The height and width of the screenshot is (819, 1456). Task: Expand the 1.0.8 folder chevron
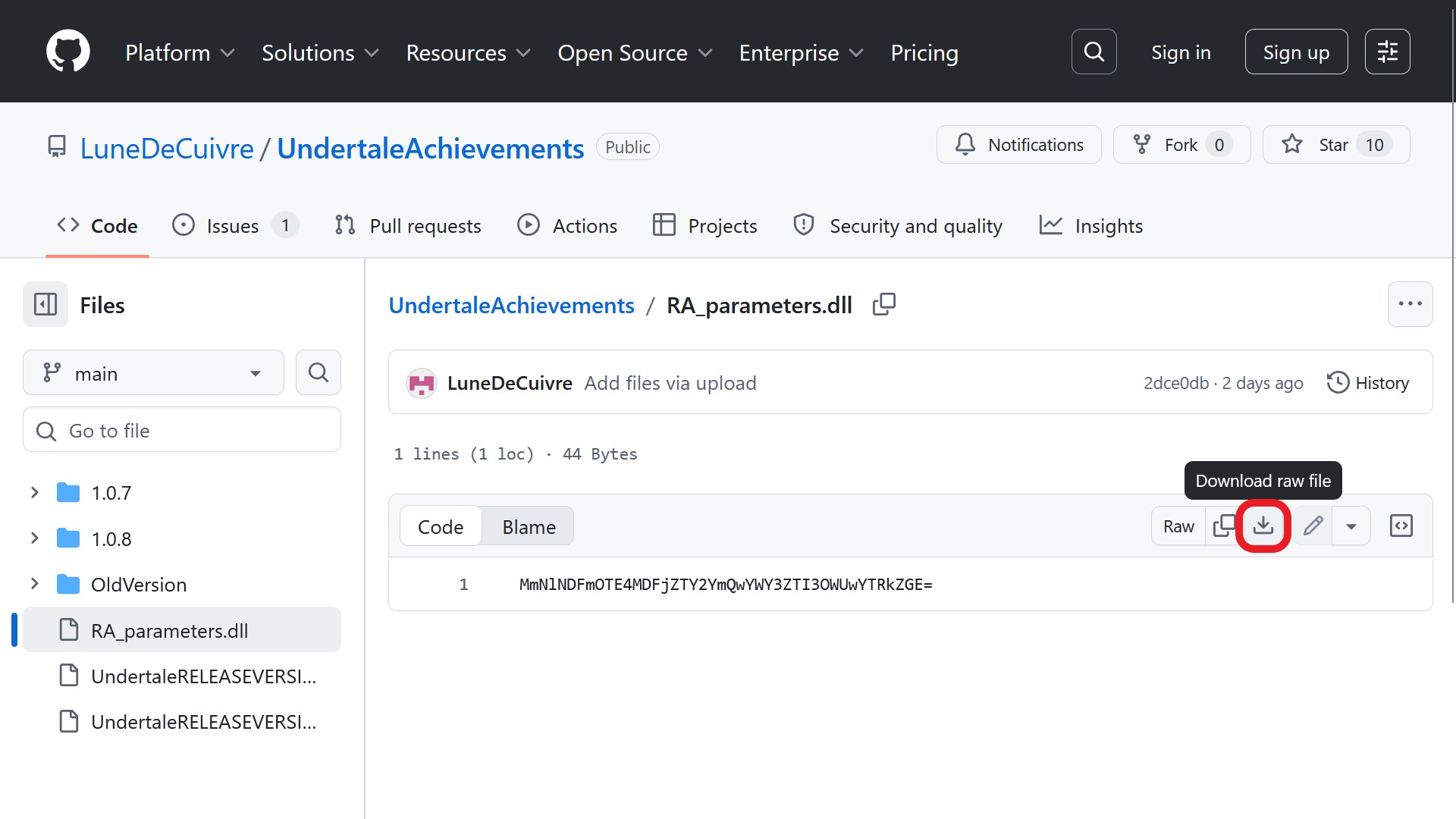(34, 538)
